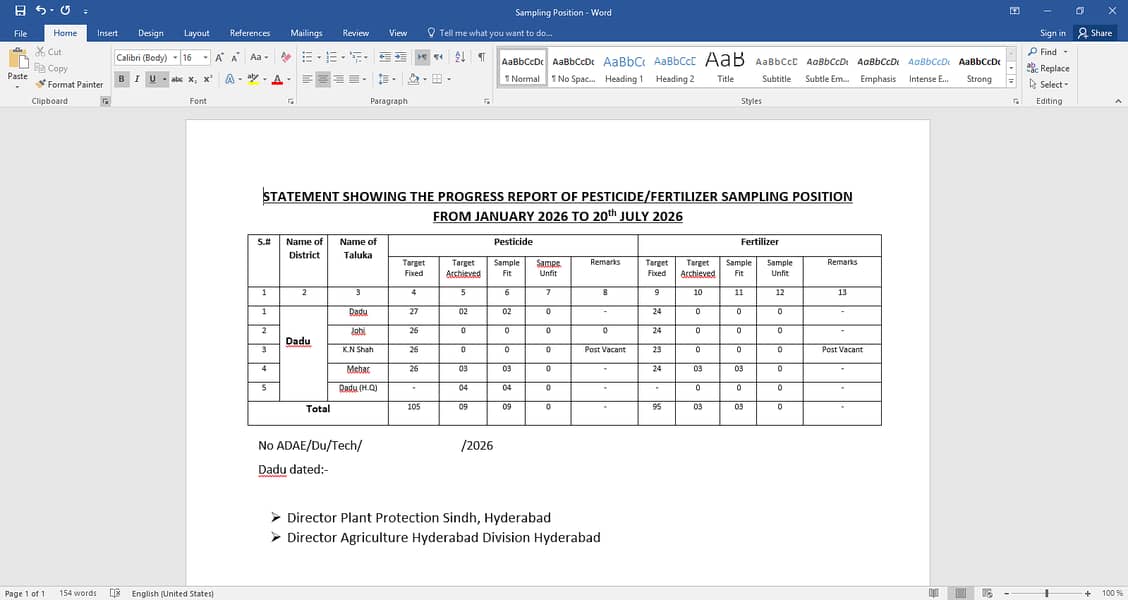Toggle Show/Hide paragraph marks
This screenshot has height=600, width=1128.
pos(481,58)
